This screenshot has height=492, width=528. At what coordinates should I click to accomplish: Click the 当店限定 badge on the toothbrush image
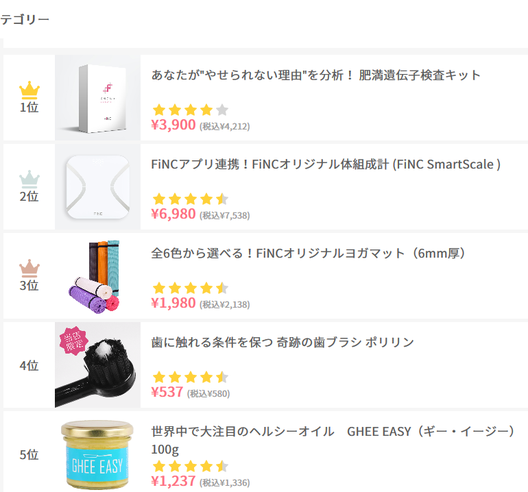point(74,340)
